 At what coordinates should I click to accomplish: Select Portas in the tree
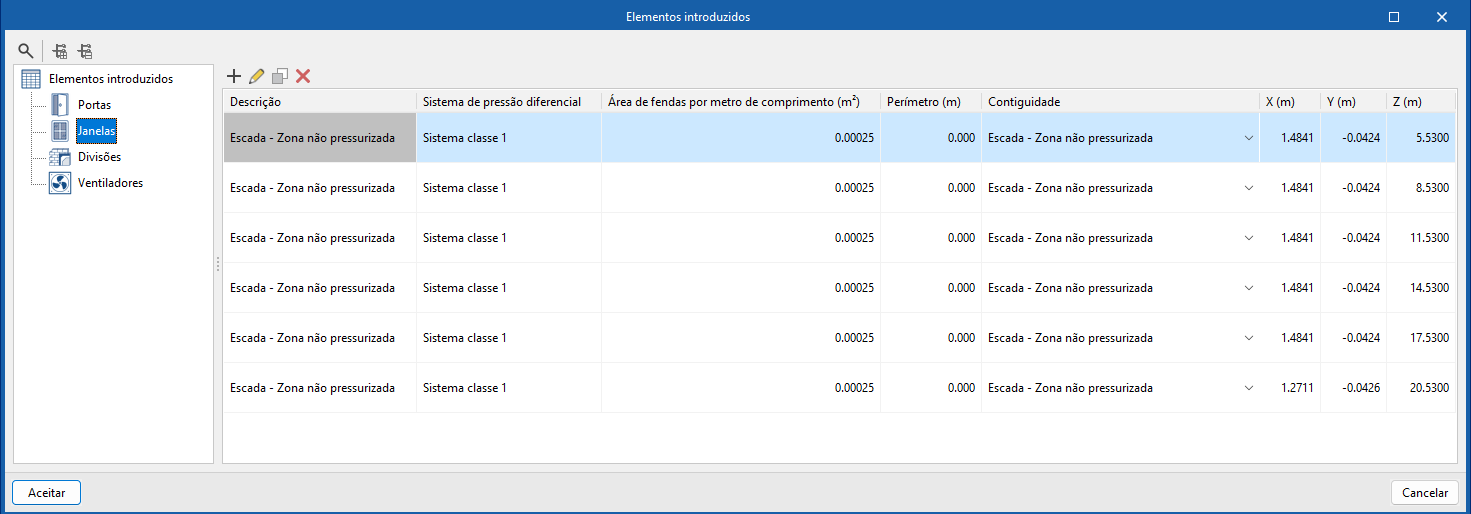94,105
